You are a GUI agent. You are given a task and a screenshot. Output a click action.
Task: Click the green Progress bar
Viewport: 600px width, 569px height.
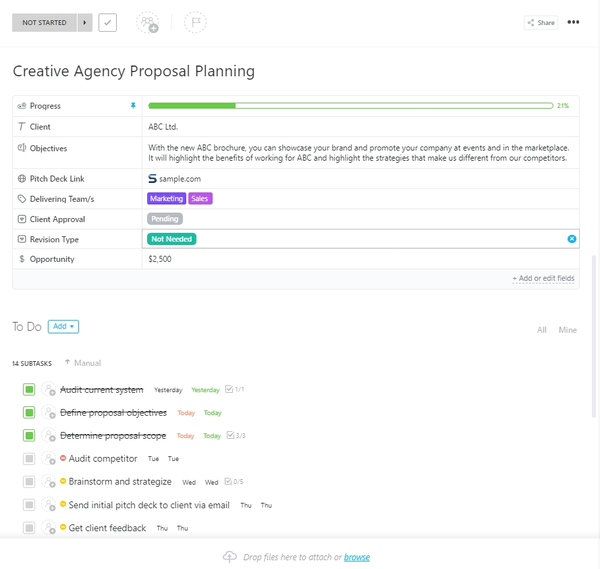coord(350,105)
